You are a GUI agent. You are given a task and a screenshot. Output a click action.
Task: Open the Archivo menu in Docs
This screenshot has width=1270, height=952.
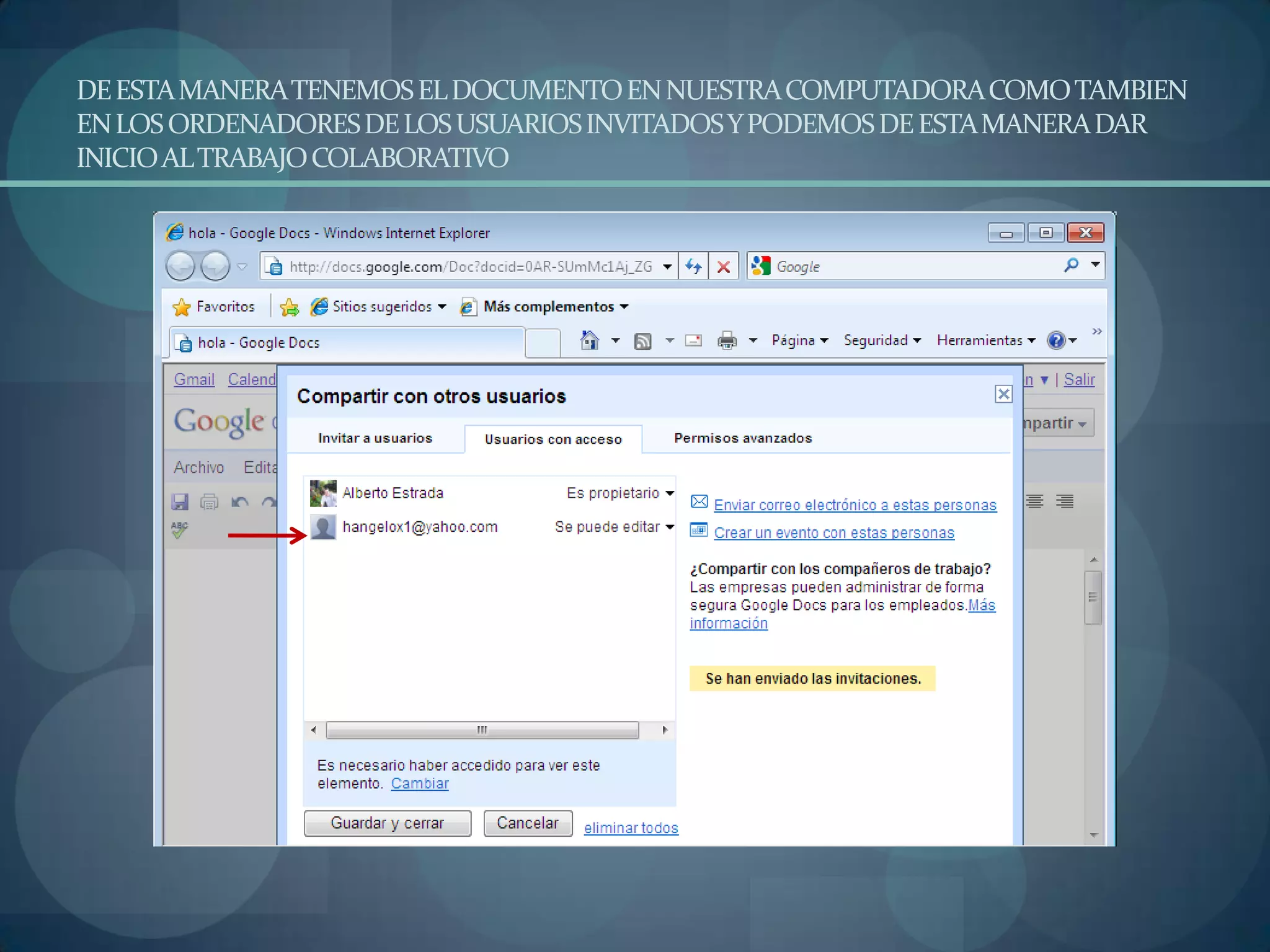click(x=198, y=467)
